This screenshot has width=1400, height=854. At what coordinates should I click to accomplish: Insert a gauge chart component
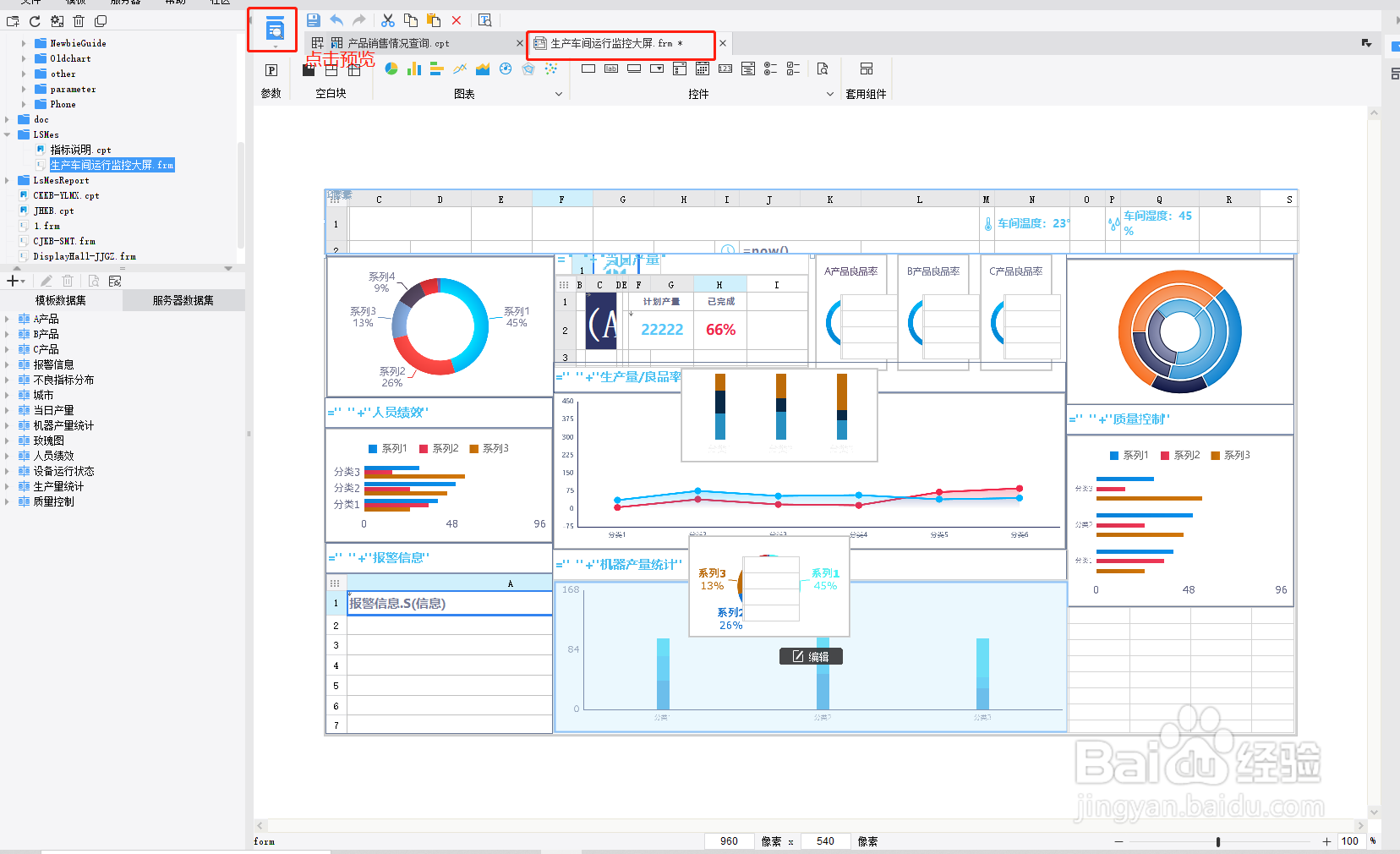(x=506, y=68)
